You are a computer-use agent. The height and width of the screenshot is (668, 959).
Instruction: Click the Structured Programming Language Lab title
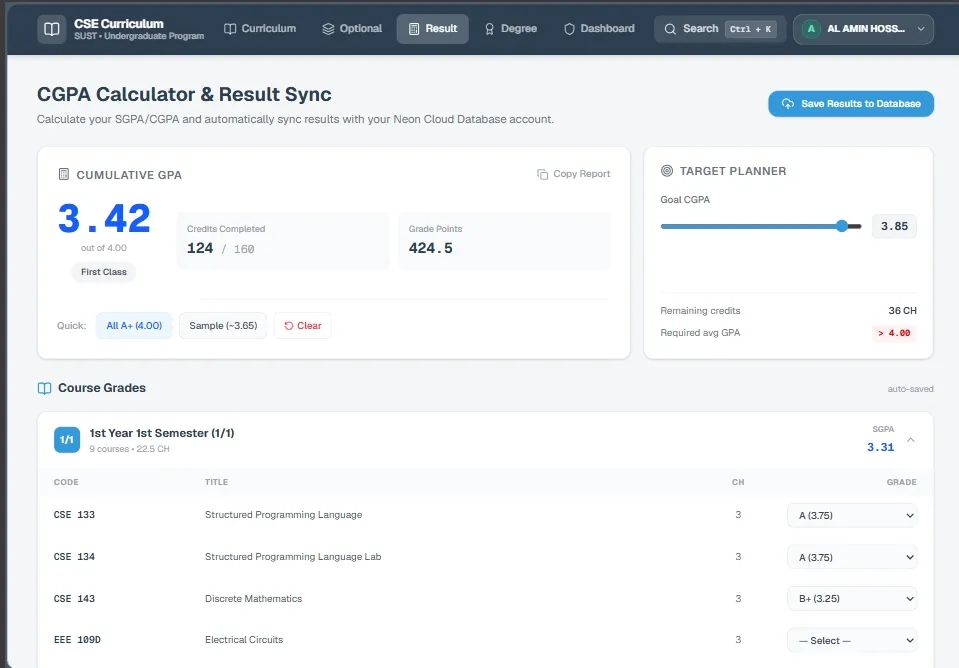click(293, 557)
